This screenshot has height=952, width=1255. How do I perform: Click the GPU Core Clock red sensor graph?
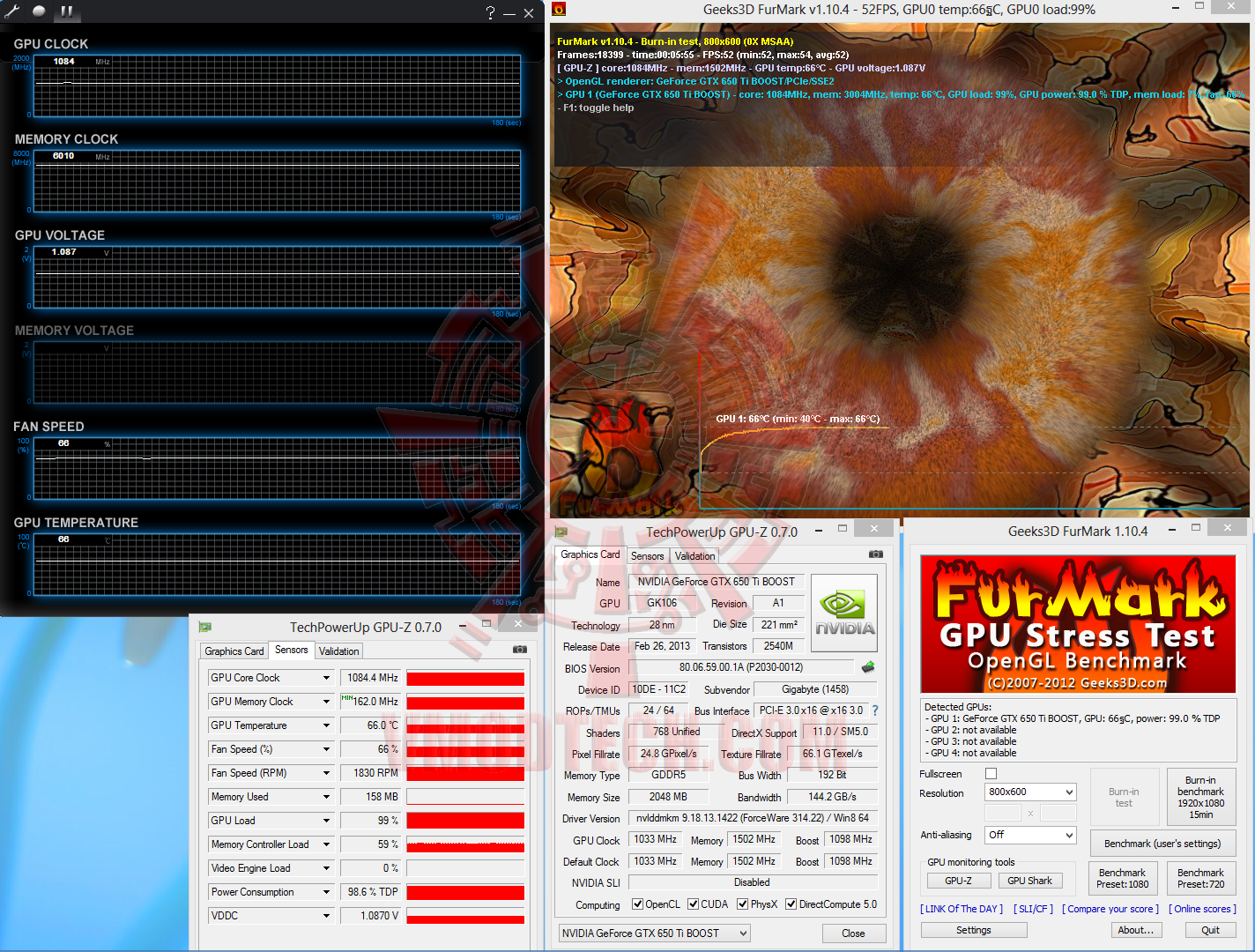(x=465, y=678)
